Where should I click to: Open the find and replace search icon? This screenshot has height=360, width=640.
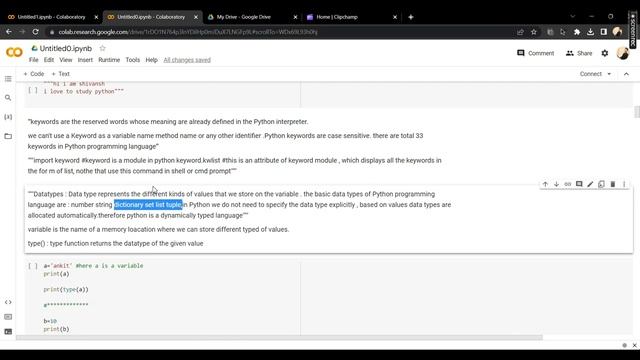pyautogui.click(x=8, y=98)
